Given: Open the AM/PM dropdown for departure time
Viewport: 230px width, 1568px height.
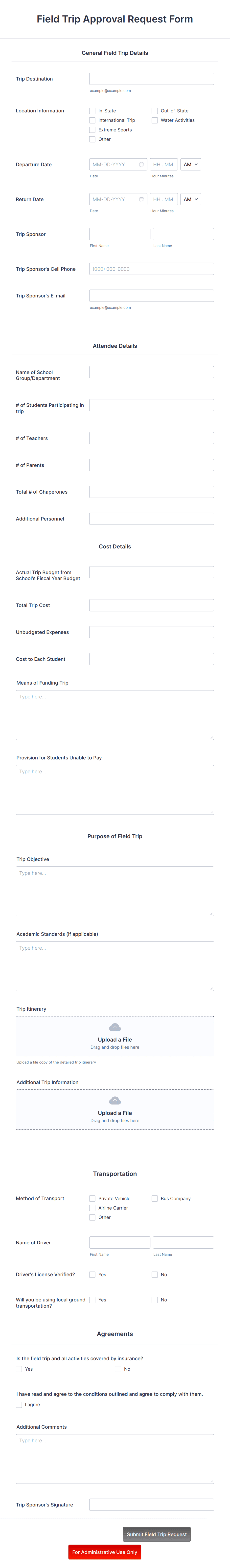Looking at the screenshot, I should point(191,164).
